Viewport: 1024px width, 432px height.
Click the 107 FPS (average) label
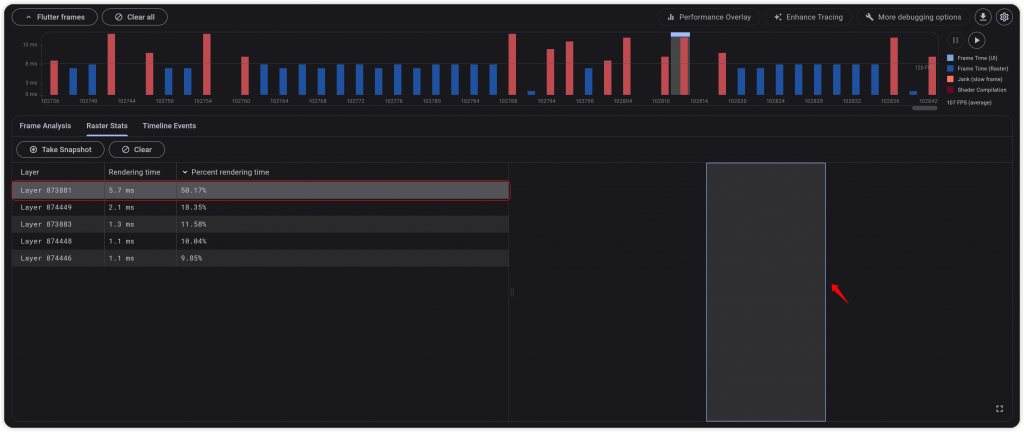tap(967, 102)
